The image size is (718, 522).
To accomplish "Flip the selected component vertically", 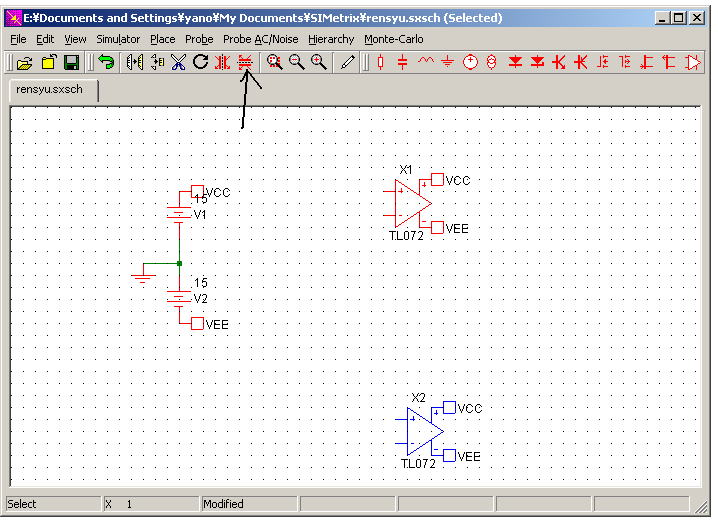I will (245, 62).
